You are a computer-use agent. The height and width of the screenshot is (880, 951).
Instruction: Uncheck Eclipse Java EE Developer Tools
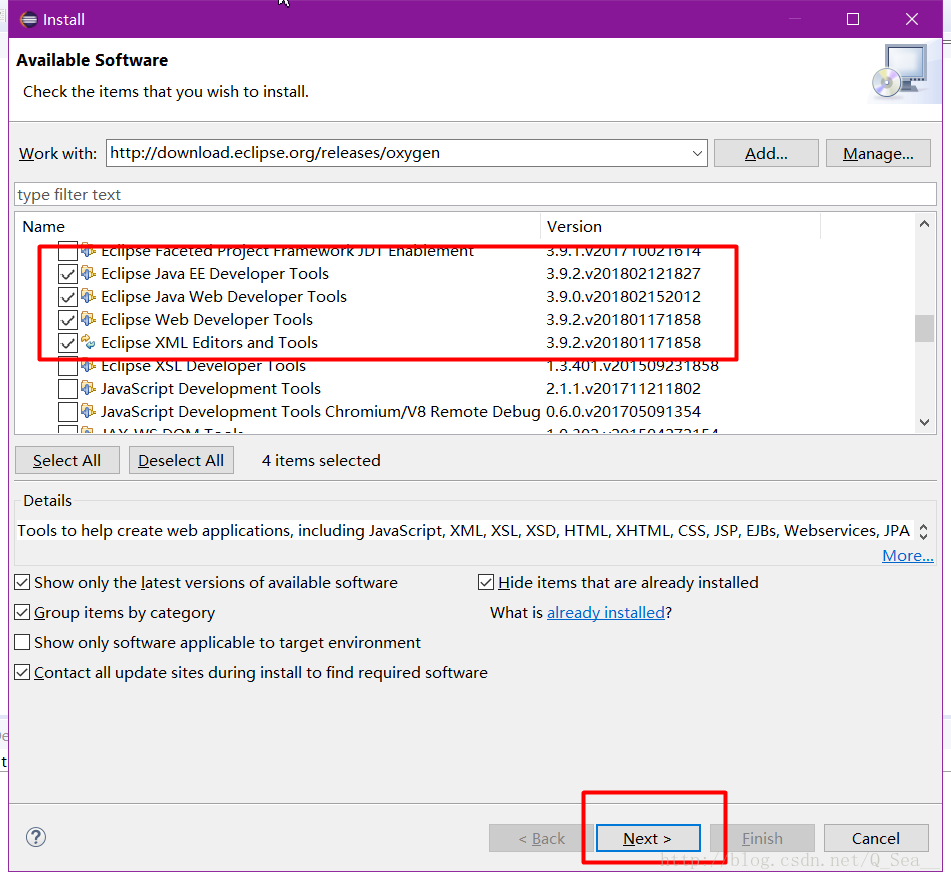coord(67,274)
